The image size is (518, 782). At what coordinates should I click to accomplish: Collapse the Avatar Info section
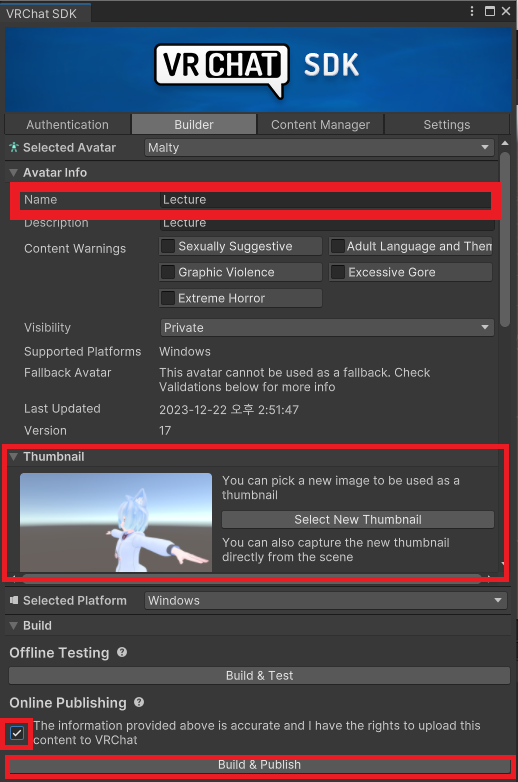(13, 173)
